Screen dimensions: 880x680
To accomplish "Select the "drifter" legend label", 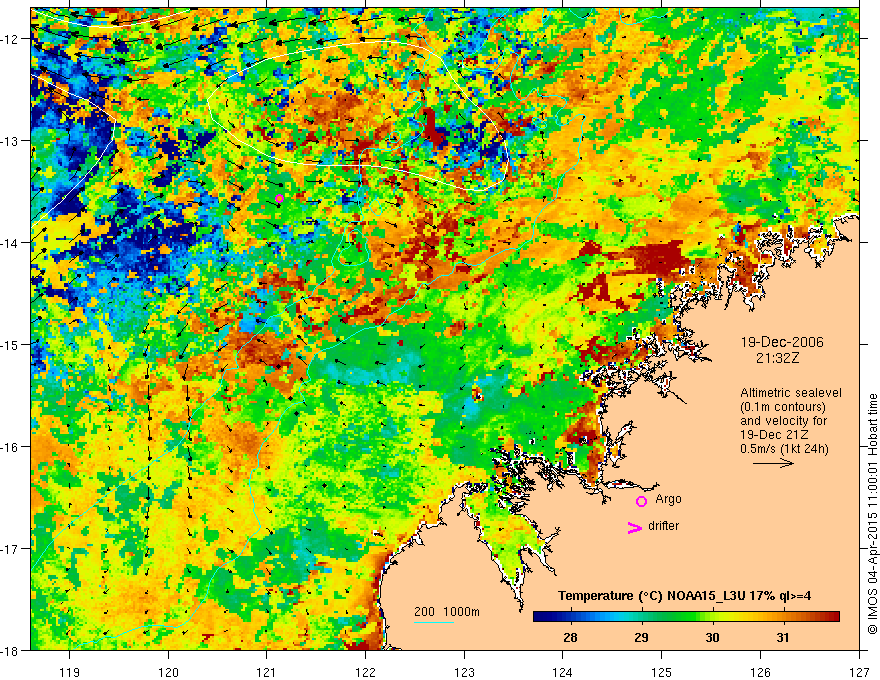I will coord(663,526).
